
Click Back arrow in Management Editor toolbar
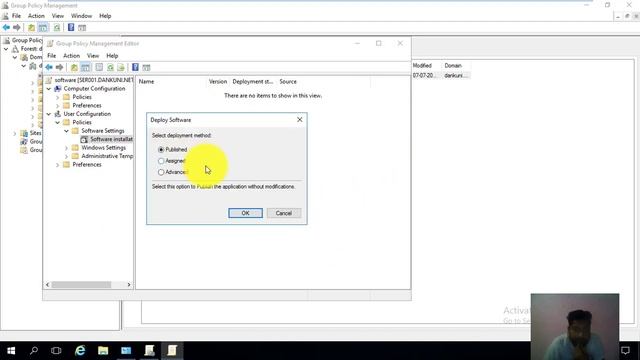(49, 67)
